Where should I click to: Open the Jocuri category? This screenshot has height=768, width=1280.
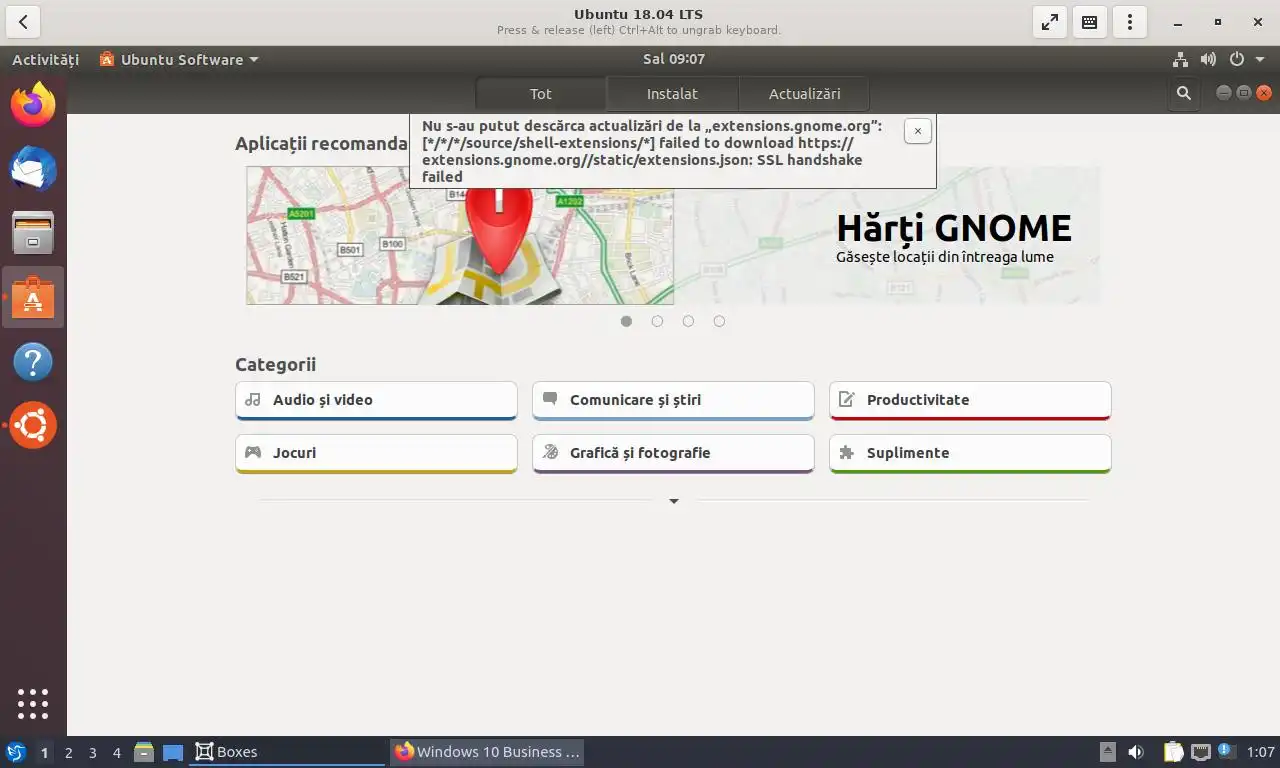pyautogui.click(x=376, y=453)
